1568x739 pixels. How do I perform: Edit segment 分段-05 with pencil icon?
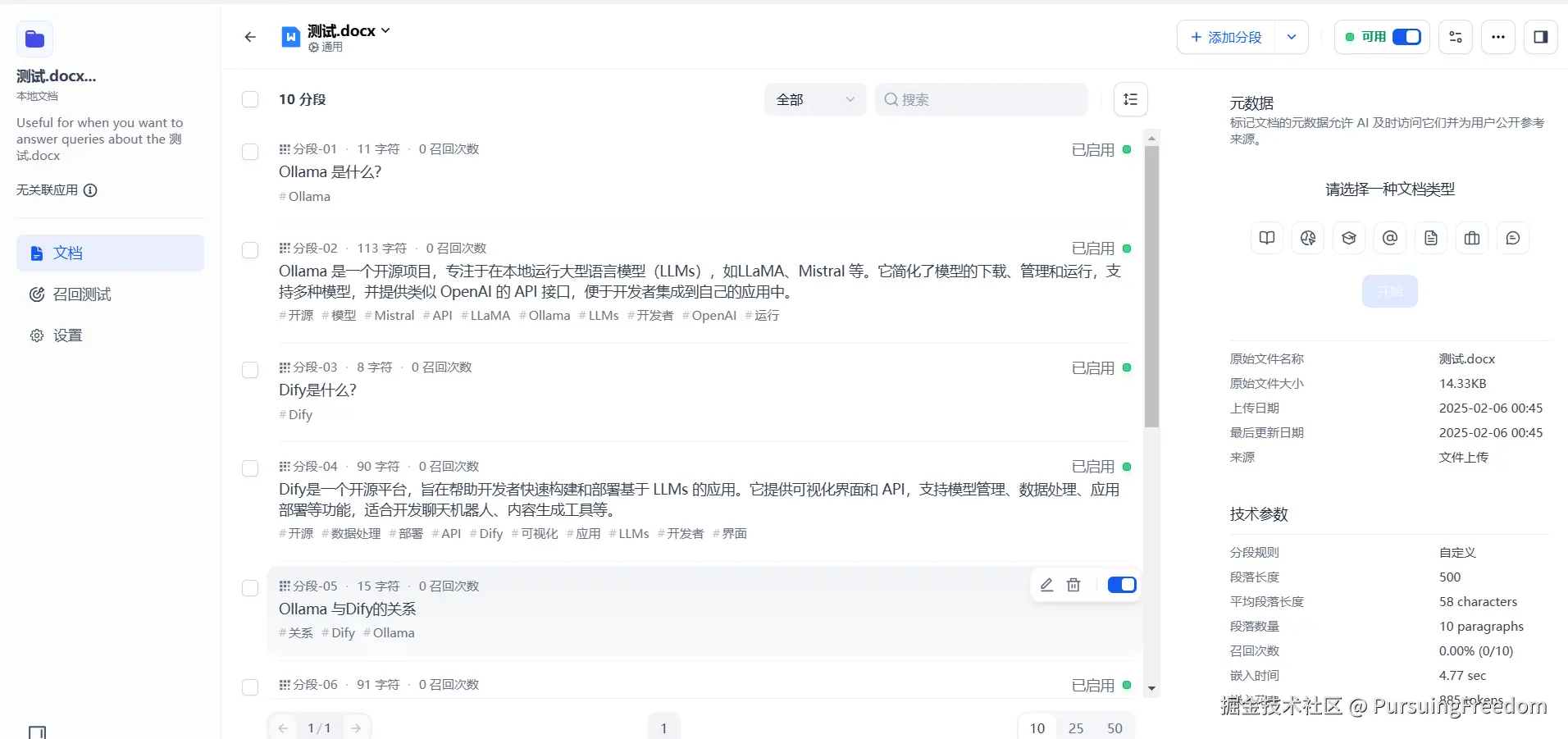click(x=1046, y=585)
